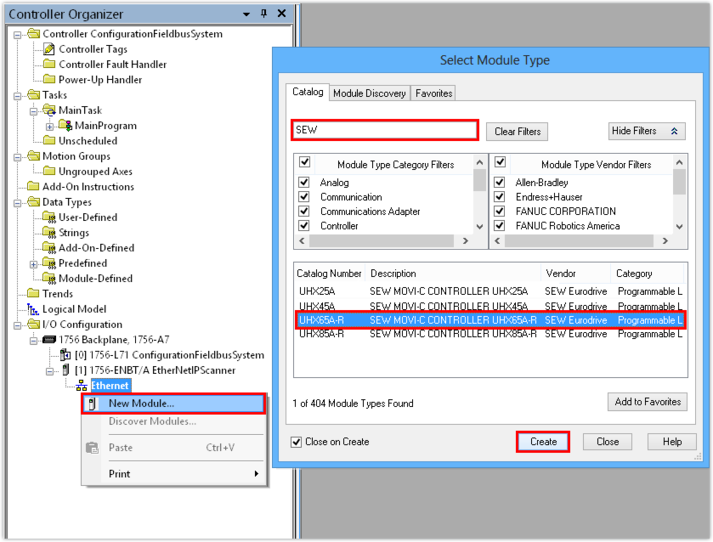Click the MainProgram icon in Tasks
This screenshot has width=713, height=542.
pyautogui.click(x=66, y=126)
